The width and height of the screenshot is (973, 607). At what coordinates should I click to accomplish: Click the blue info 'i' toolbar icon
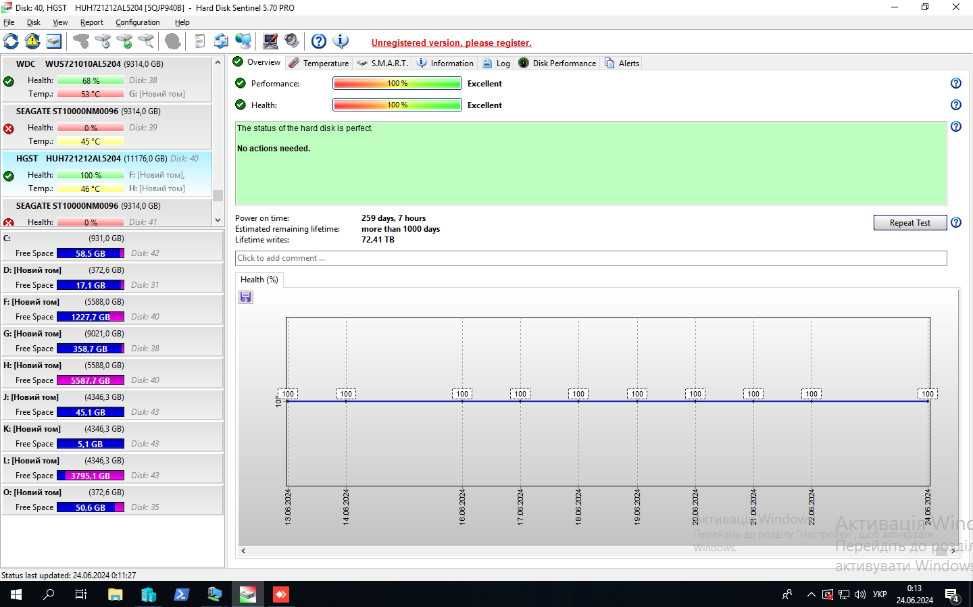click(x=341, y=42)
